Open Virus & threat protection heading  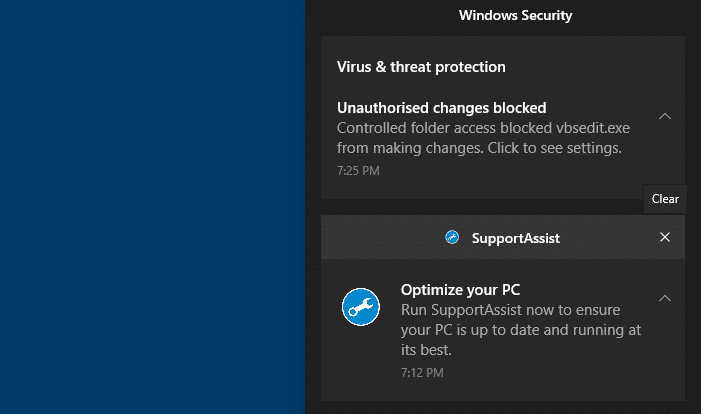pyautogui.click(x=421, y=67)
